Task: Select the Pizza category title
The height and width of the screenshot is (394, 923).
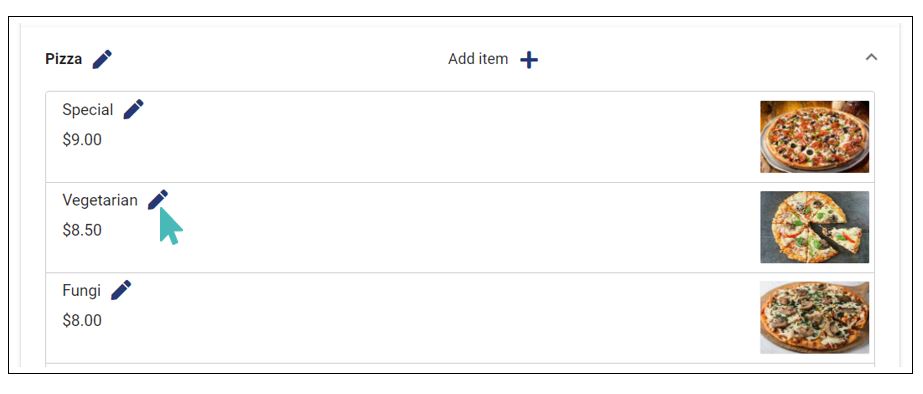Action: (x=64, y=59)
